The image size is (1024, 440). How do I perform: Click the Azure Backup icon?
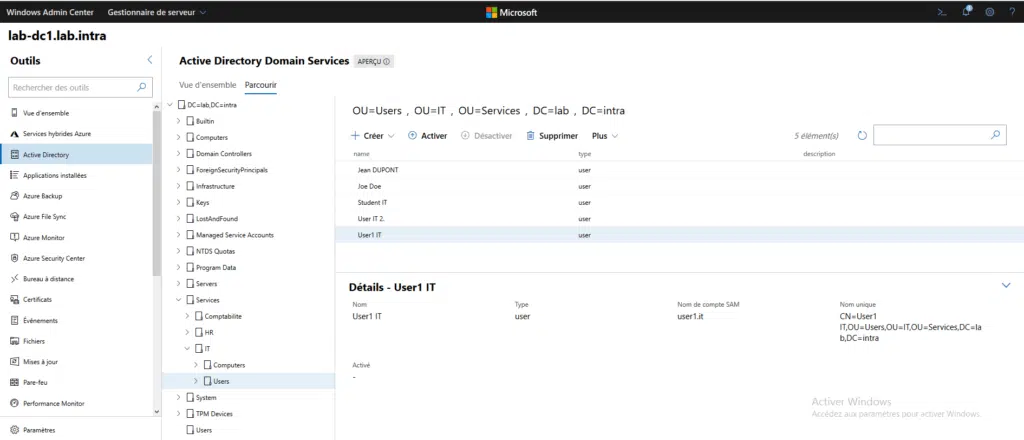(14, 196)
